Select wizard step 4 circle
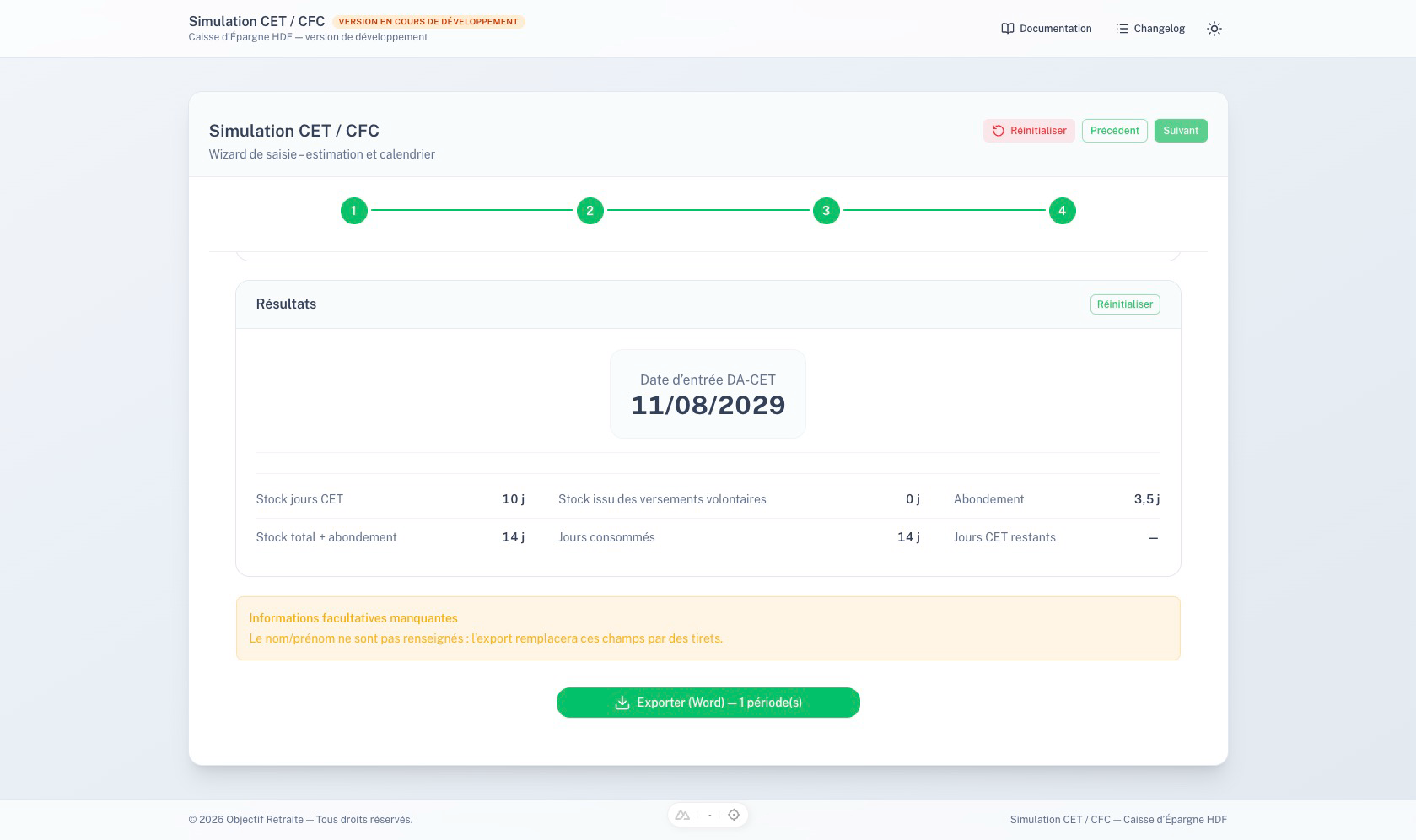 [1062, 211]
